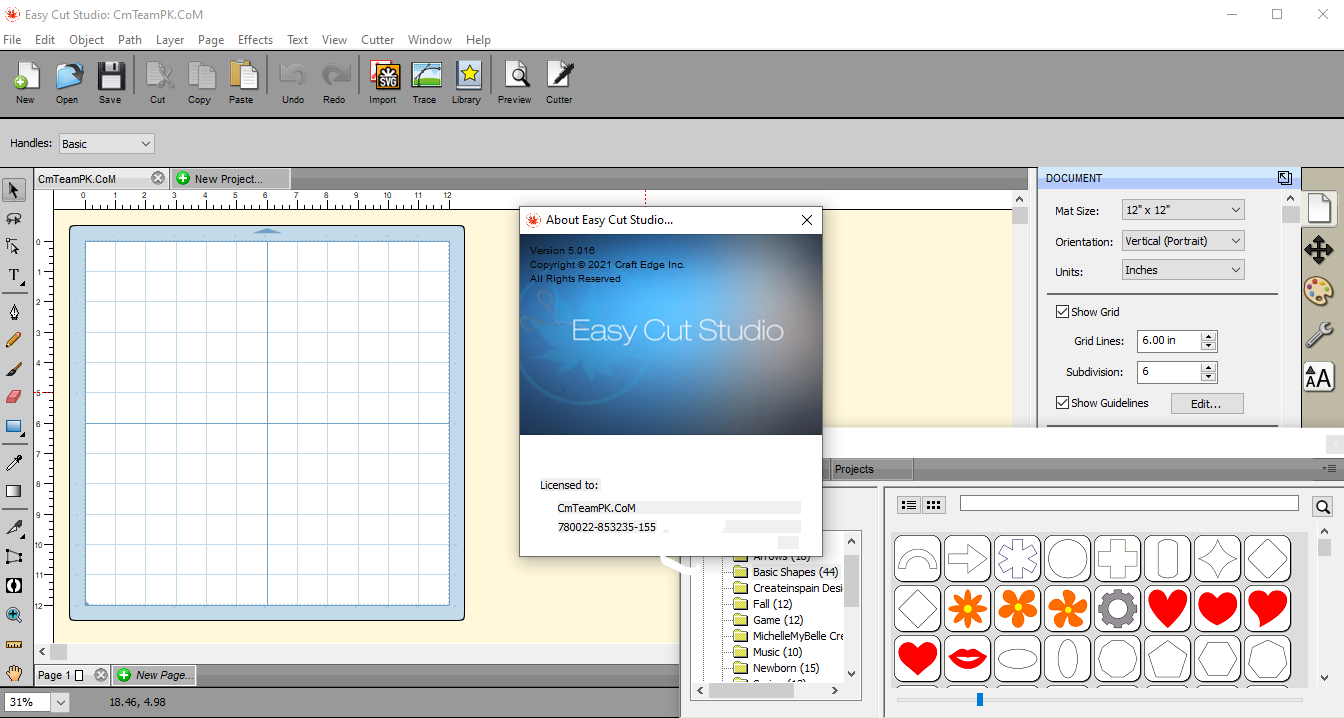Image resolution: width=1344 pixels, height=718 pixels.
Task: Click the library search magnifier button
Action: [x=1322, y=506]
